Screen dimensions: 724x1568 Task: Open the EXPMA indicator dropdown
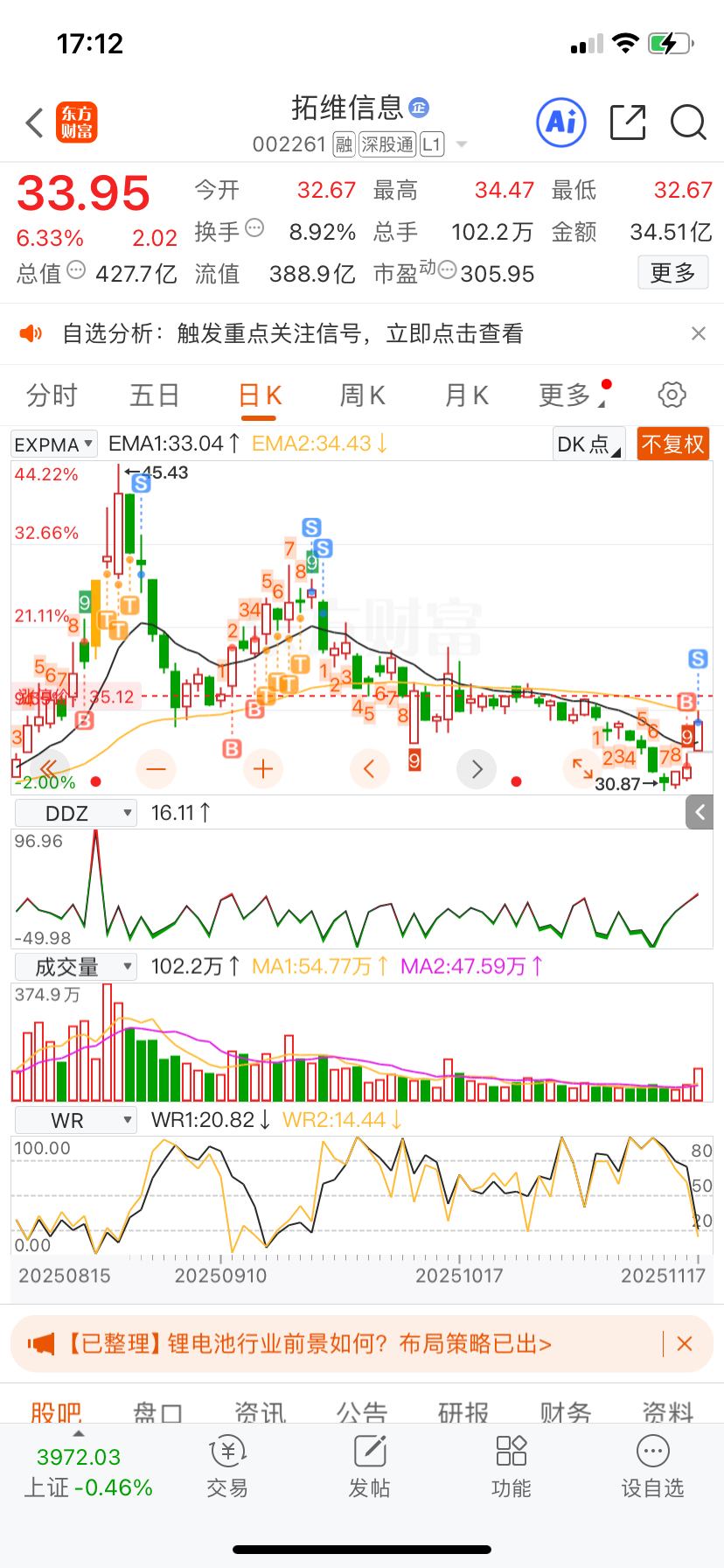tap(54, 444)
